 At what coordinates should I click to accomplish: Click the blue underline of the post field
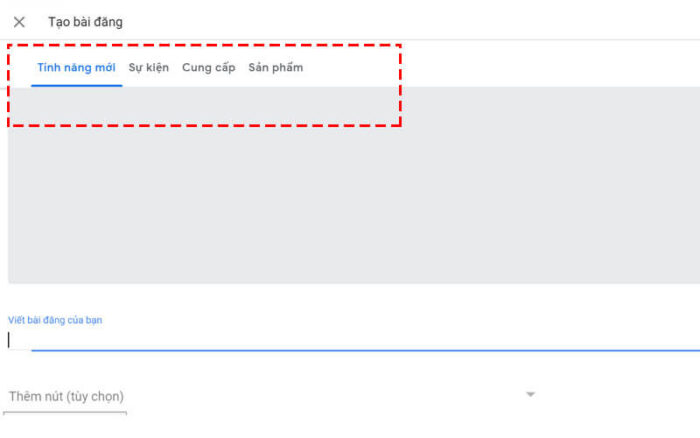[x=365, y=350]
